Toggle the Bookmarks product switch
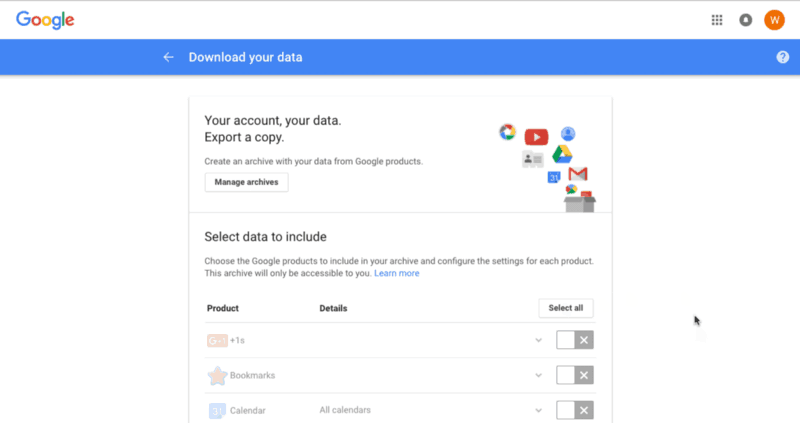This screenshot has height=423, width=800. [x=574, y=375]
